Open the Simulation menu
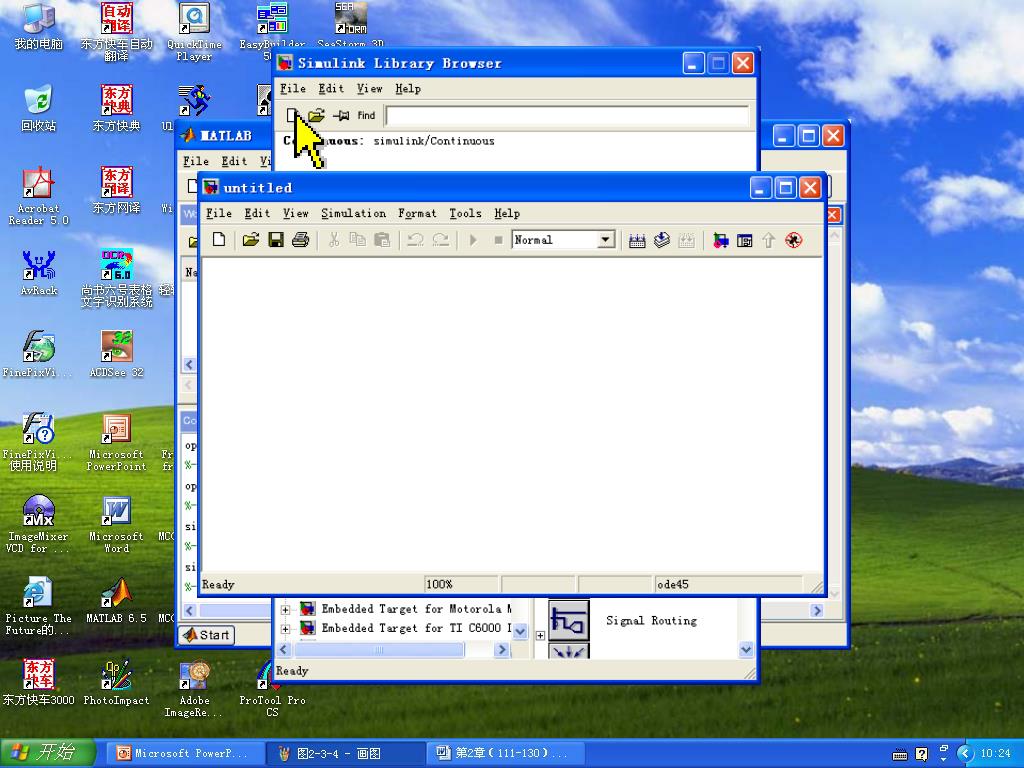 pyautogui.click(x=353, y=213)
